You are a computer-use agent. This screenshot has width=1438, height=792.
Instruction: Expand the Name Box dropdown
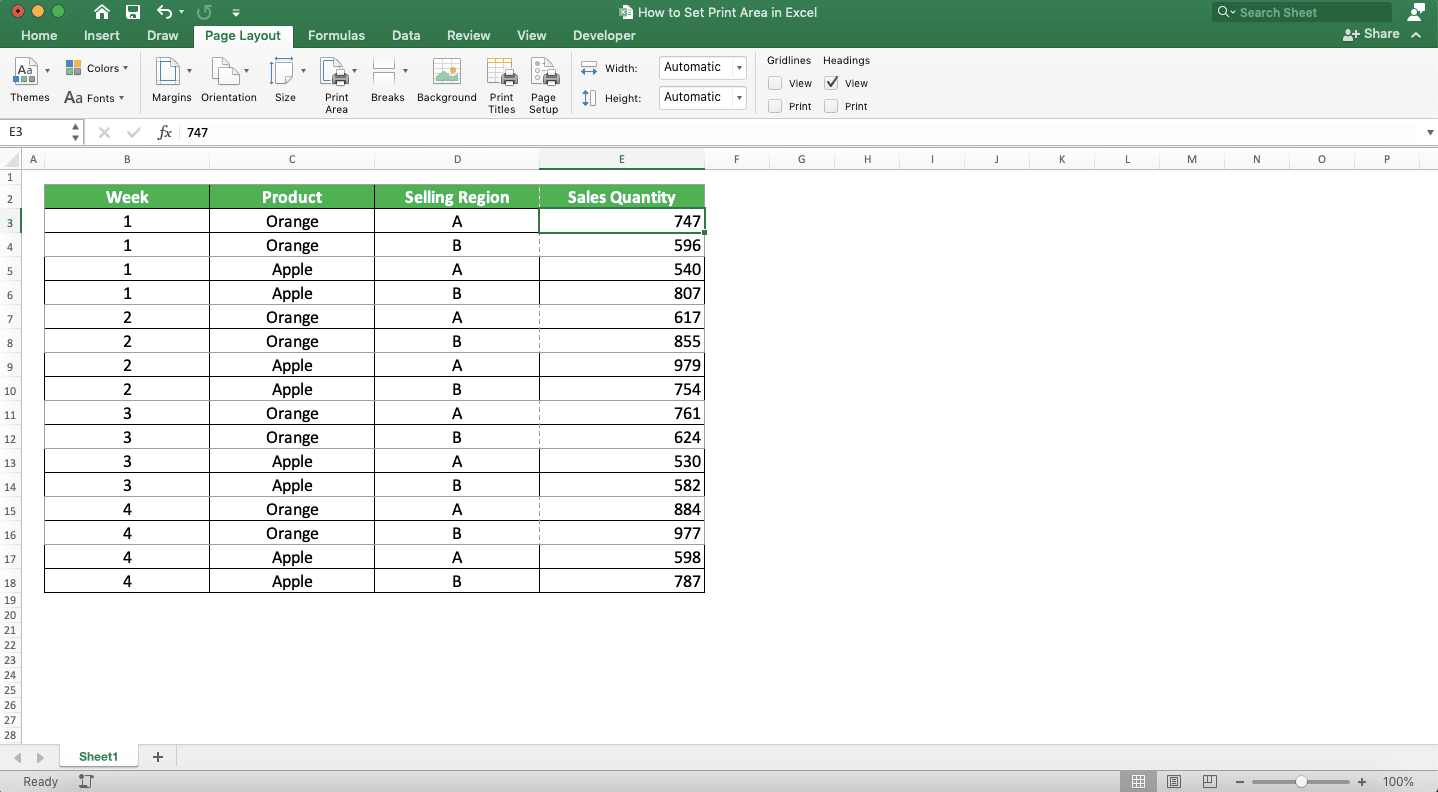[76, 132]
